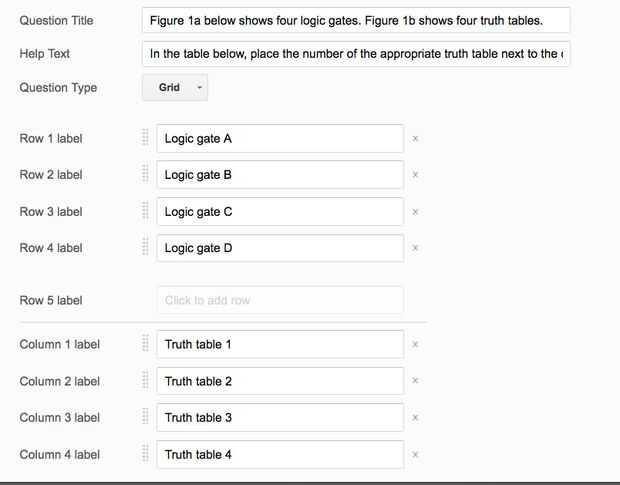Click drag handle beside Truth table 1
Image resolution: width=620 pixels, height=485 pixels.
(x=146, y=345)
